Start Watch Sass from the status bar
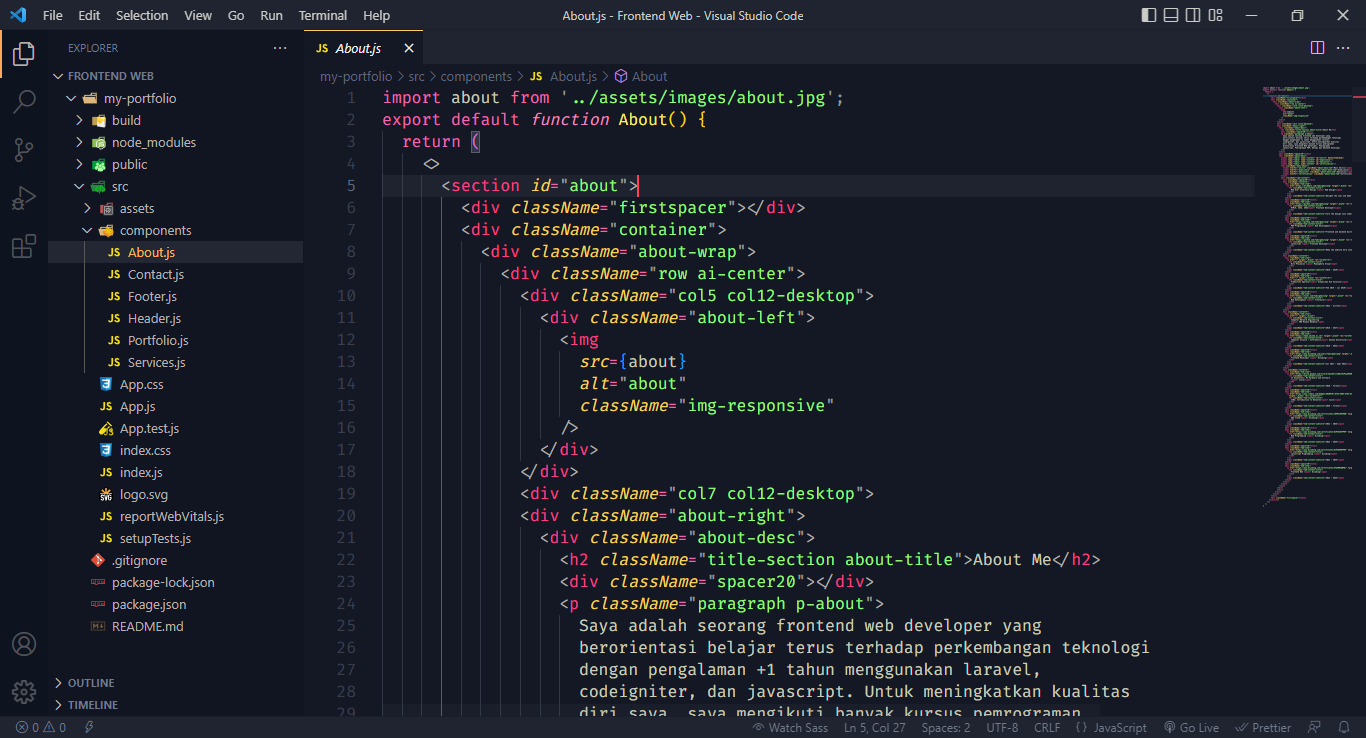1366x738 pixels. coord(791,727)
